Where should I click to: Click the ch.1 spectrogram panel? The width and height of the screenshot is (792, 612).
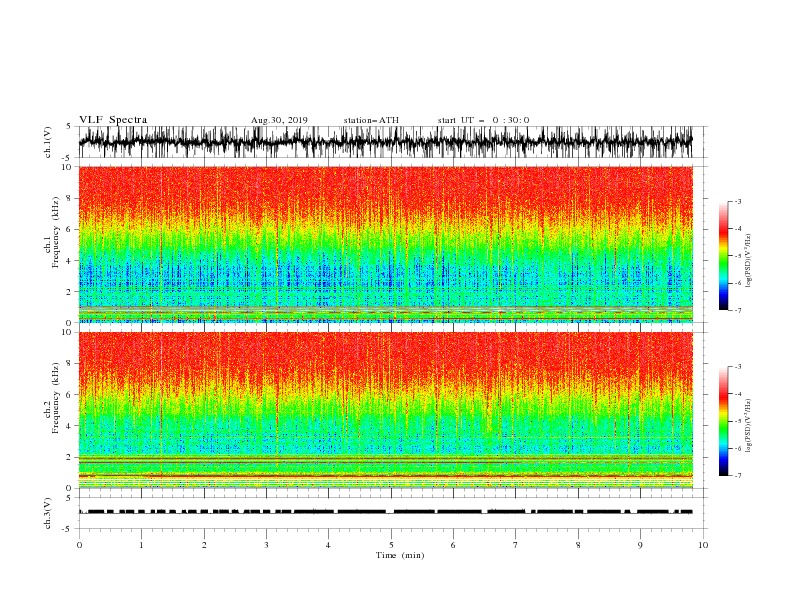point(385,244)
